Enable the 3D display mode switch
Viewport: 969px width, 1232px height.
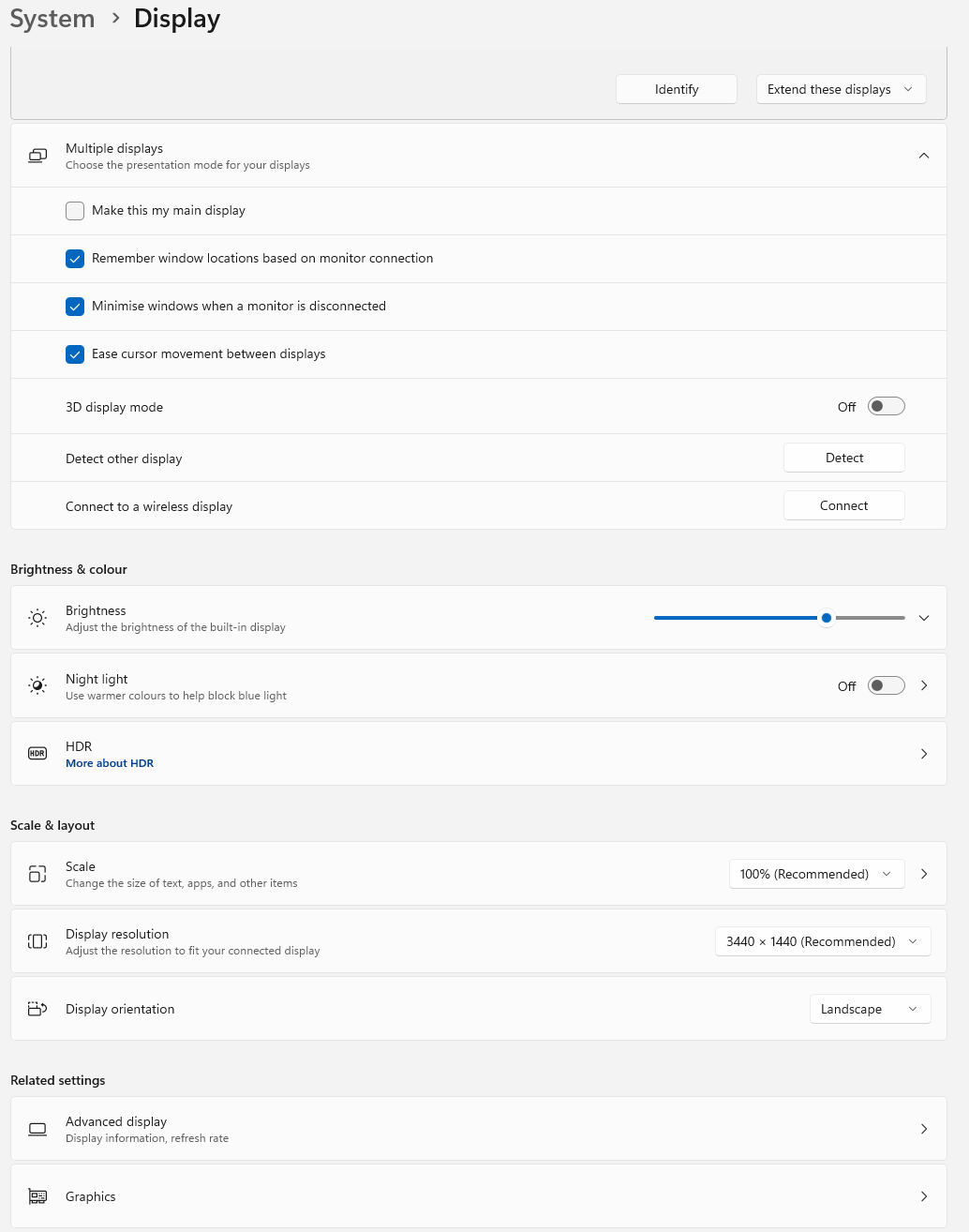[x=886, y=406]
